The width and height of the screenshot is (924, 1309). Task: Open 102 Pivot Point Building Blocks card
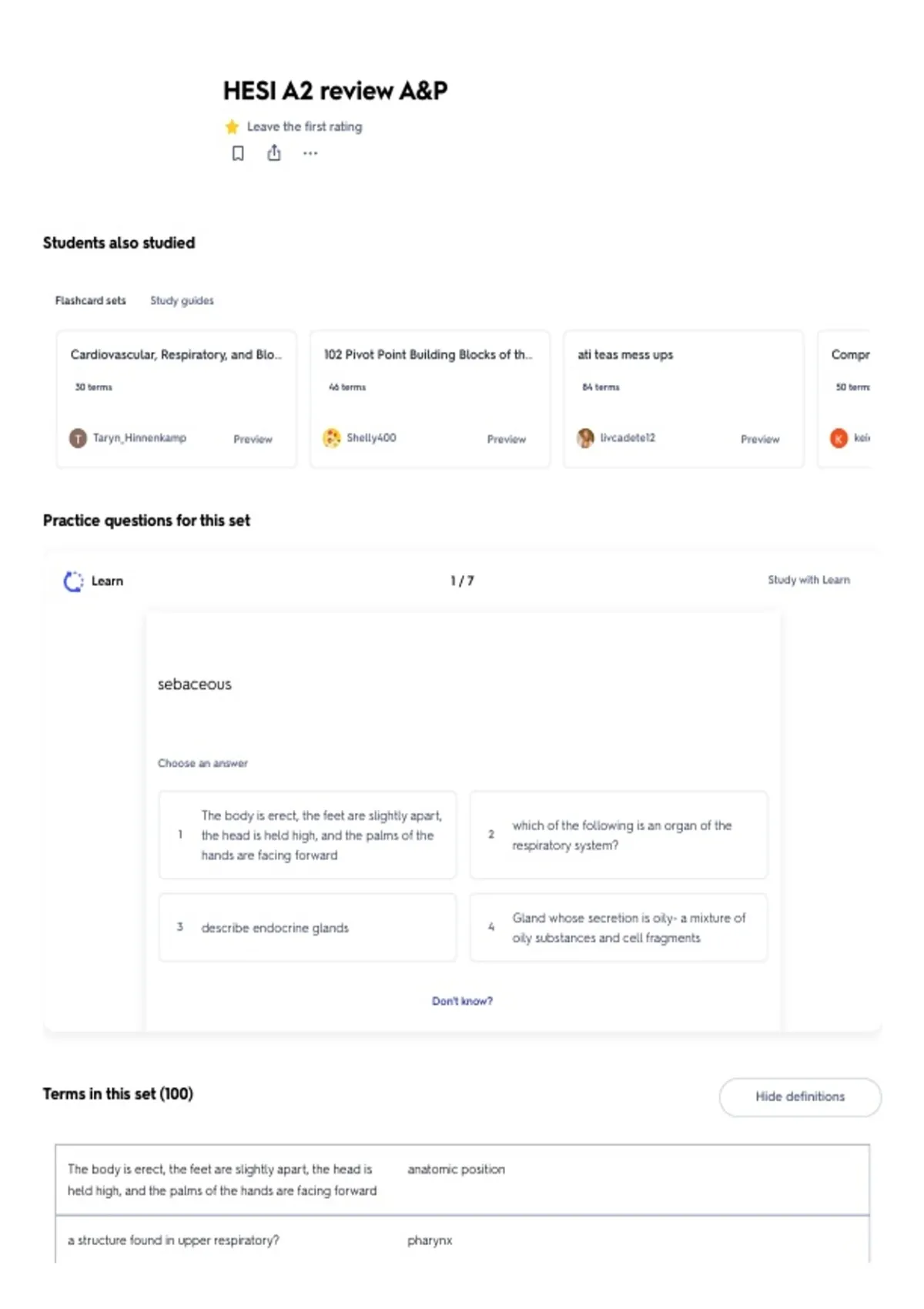click(x=430, y=399)
